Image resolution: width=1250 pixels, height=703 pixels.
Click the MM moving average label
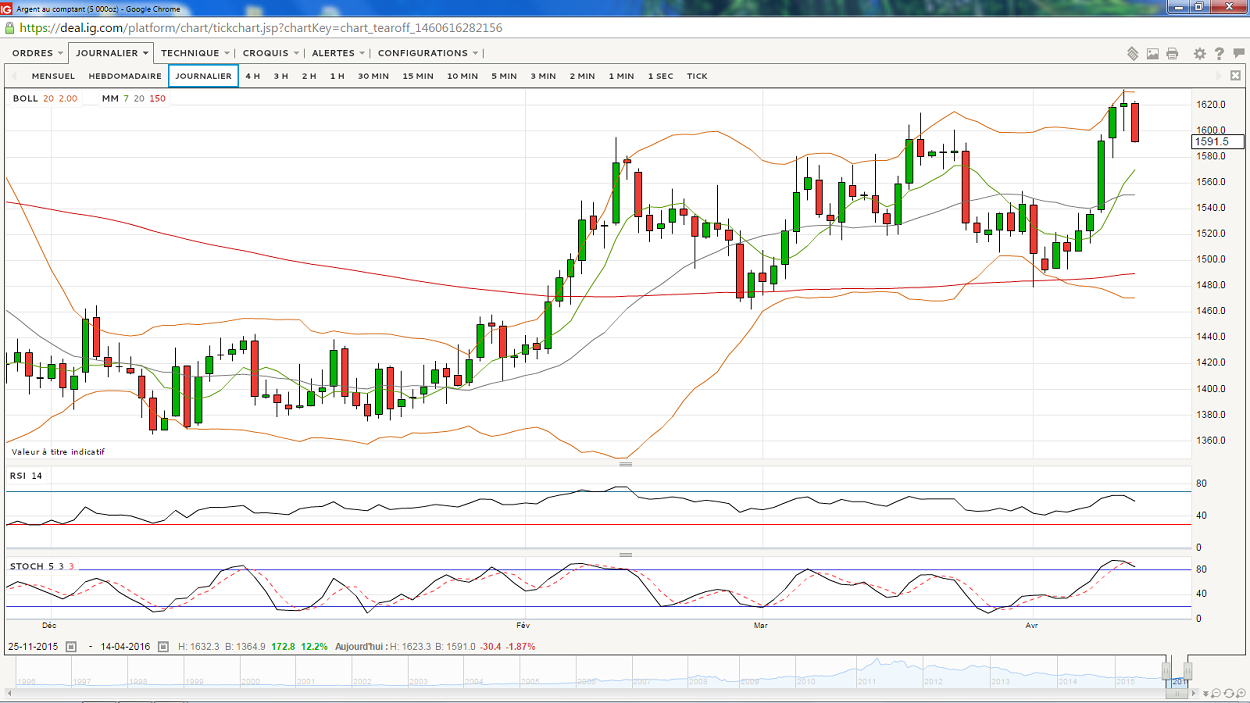coord(110,99)
